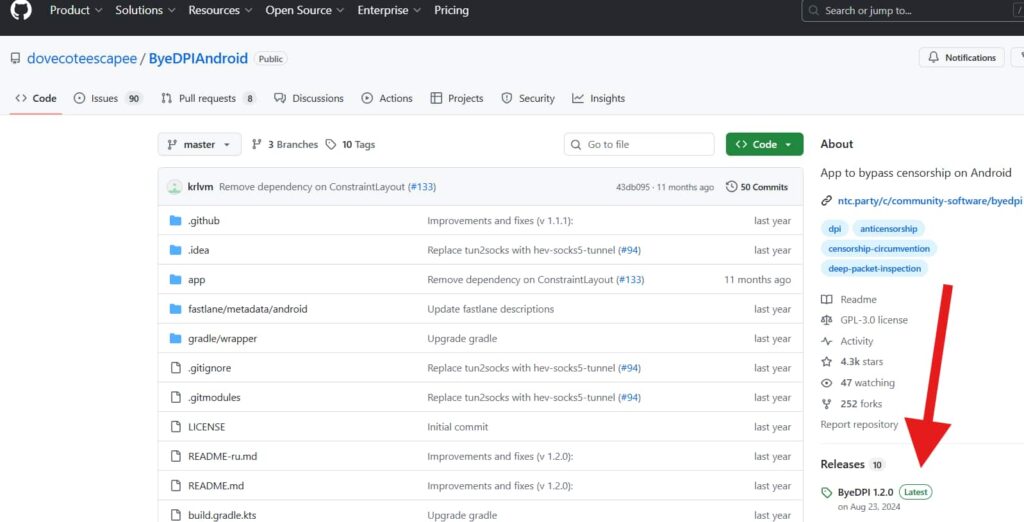This screenshot has height=522, width=1024.
Task: Open pull request #94 on the .gitignore row
Action: [x=630, y=368]
